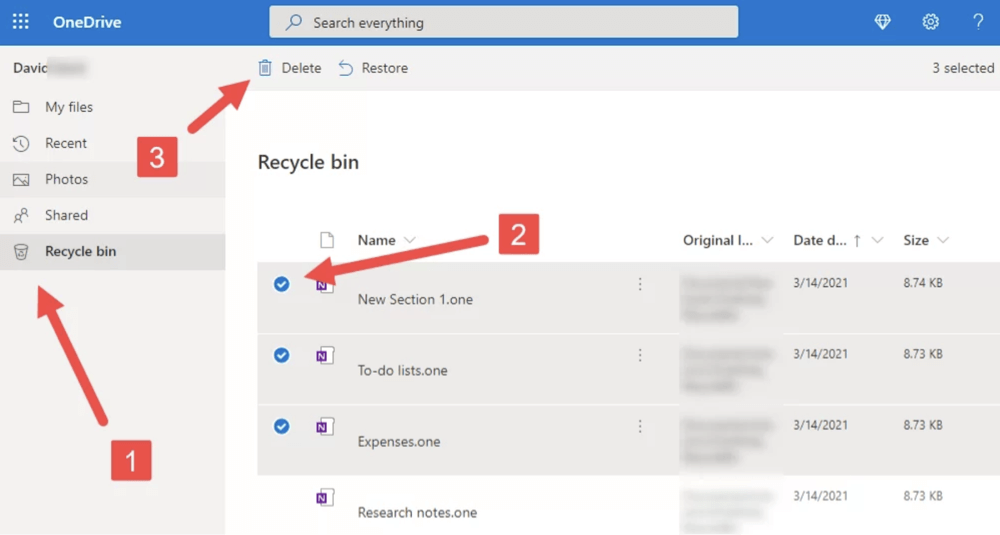Click the My files folder icon
1000x535 pixels.
click(20, 106)
